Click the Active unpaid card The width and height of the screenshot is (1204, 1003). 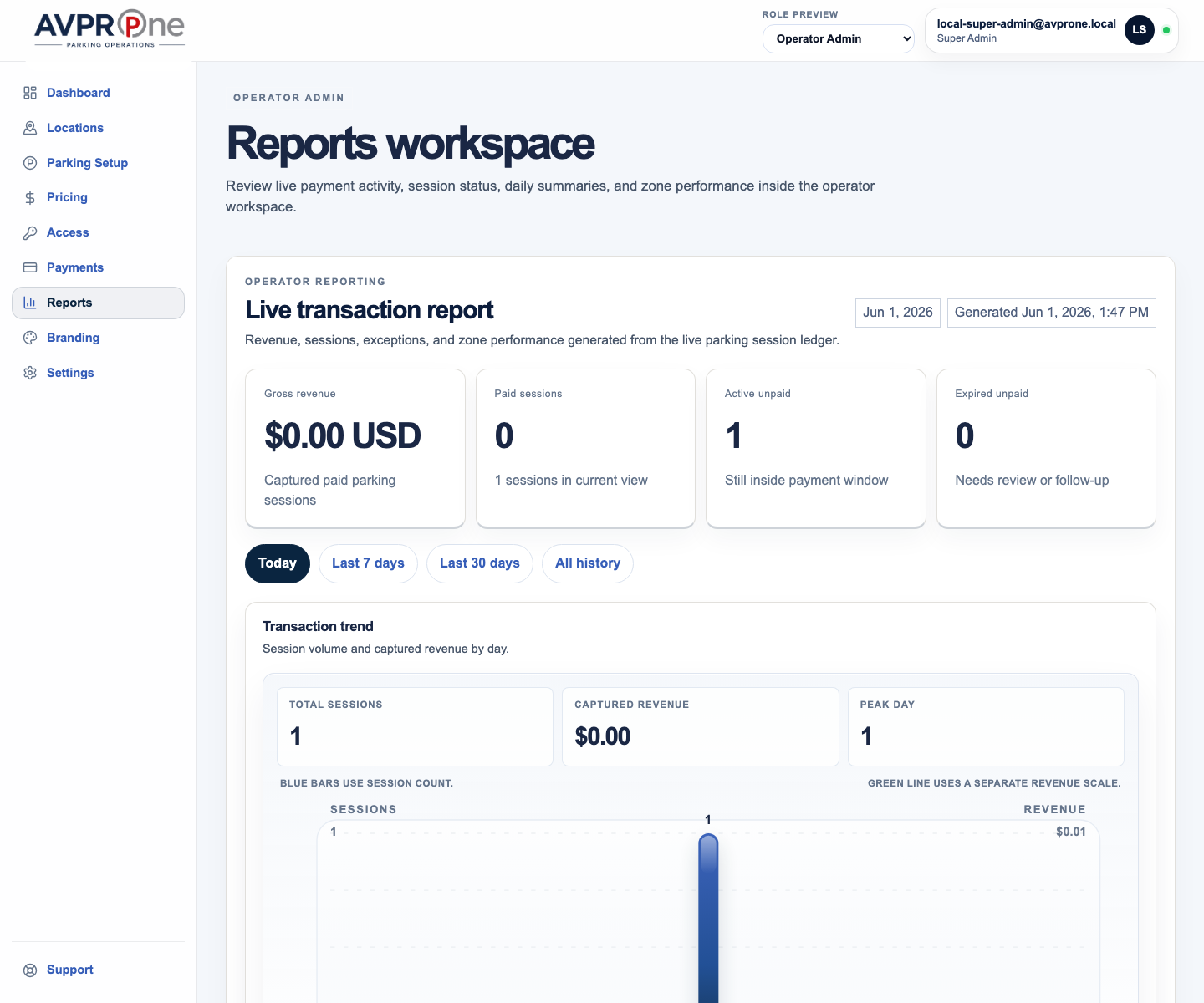816,448
